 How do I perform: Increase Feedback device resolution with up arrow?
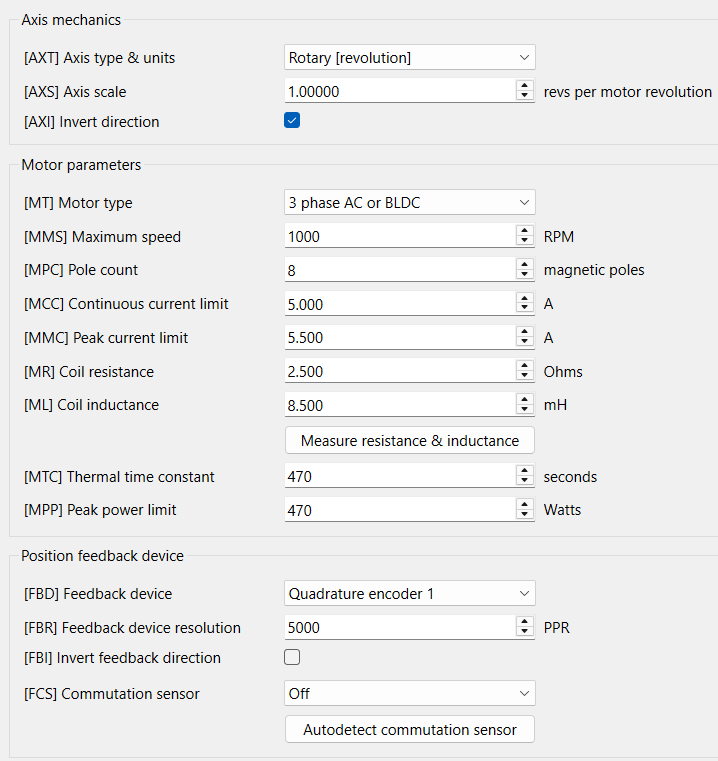click(525, 622)
